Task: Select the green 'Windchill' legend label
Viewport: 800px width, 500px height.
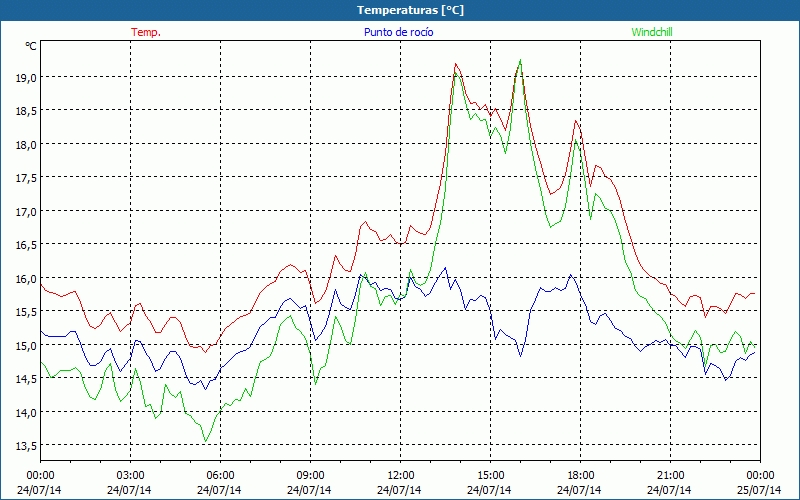Action: pos(652,32)
